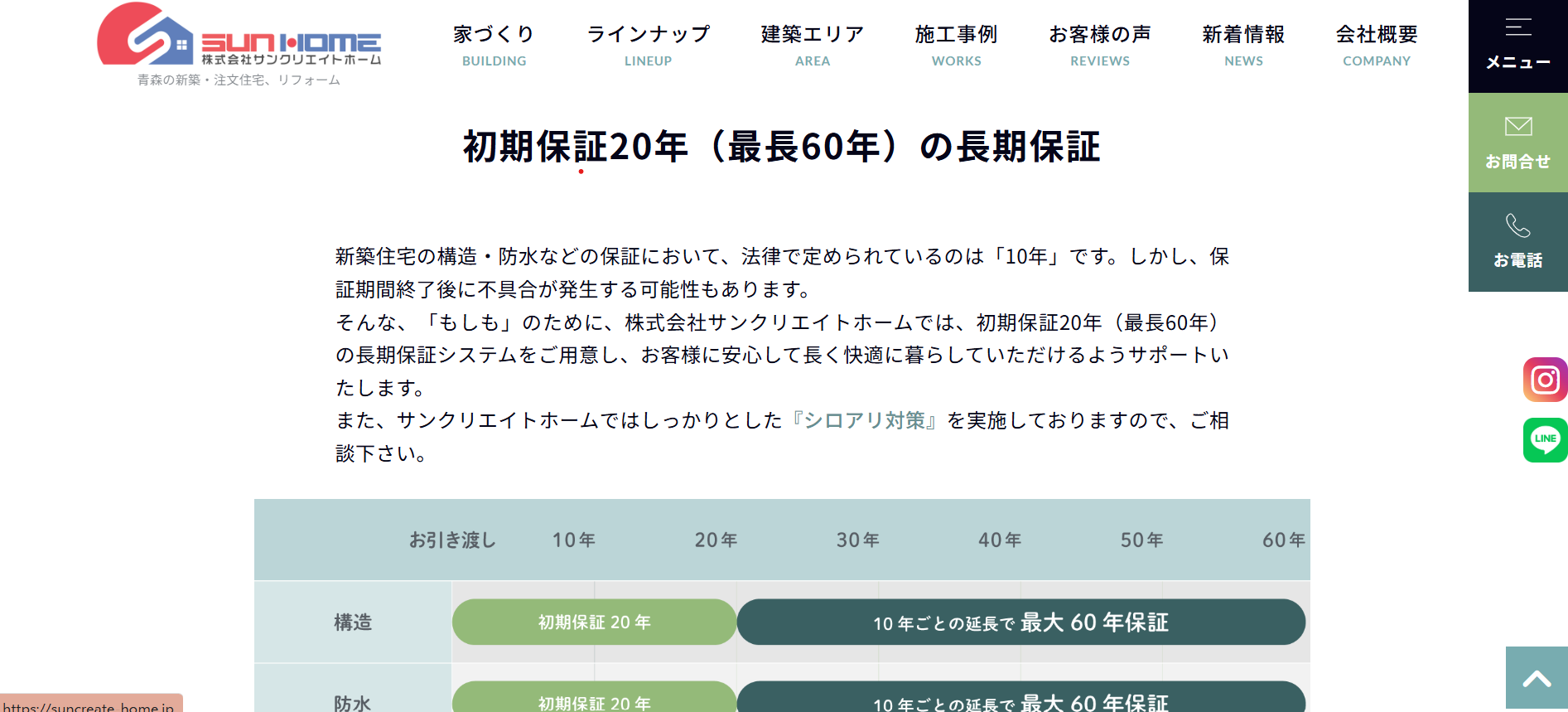
Task: Go to 建築エリア AREA page
Action: pos(812,45)
